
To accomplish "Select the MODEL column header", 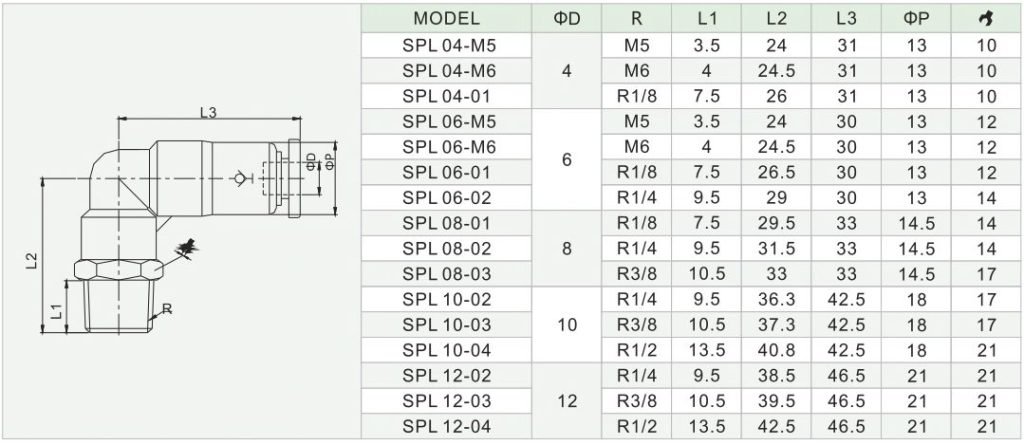I will click(x=447, y=19).
